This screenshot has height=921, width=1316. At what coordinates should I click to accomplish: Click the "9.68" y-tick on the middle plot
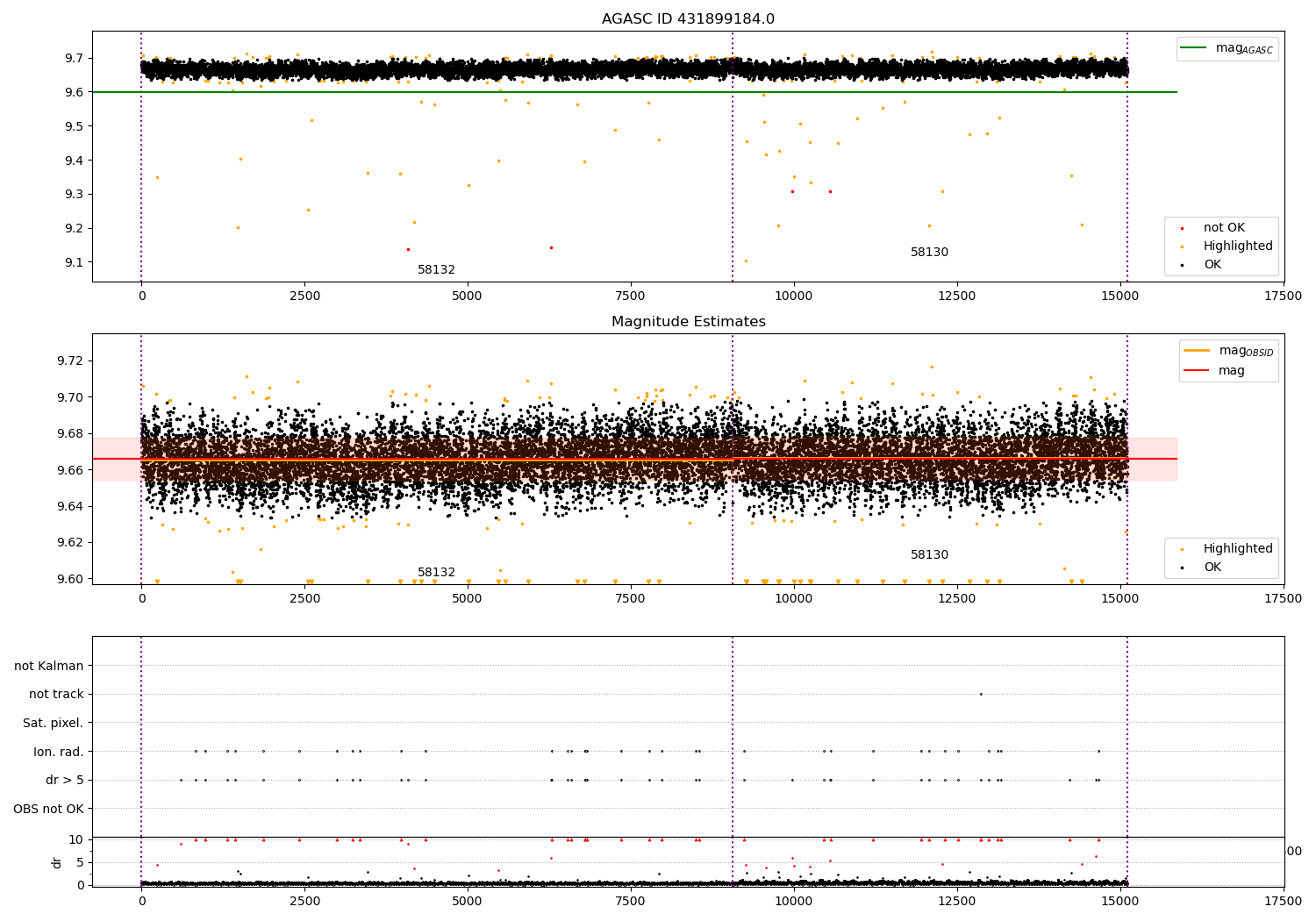coord(71,433)
